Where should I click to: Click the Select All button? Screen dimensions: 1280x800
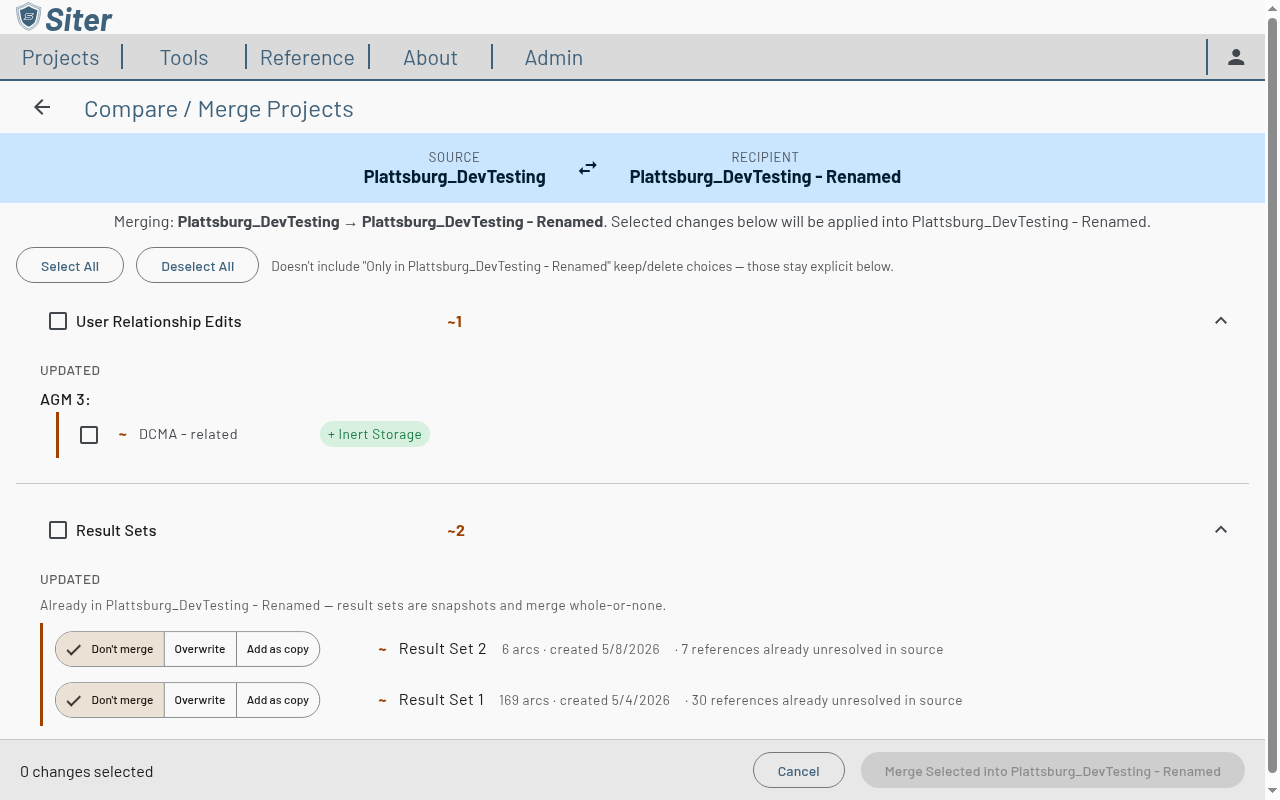(70, 266)
